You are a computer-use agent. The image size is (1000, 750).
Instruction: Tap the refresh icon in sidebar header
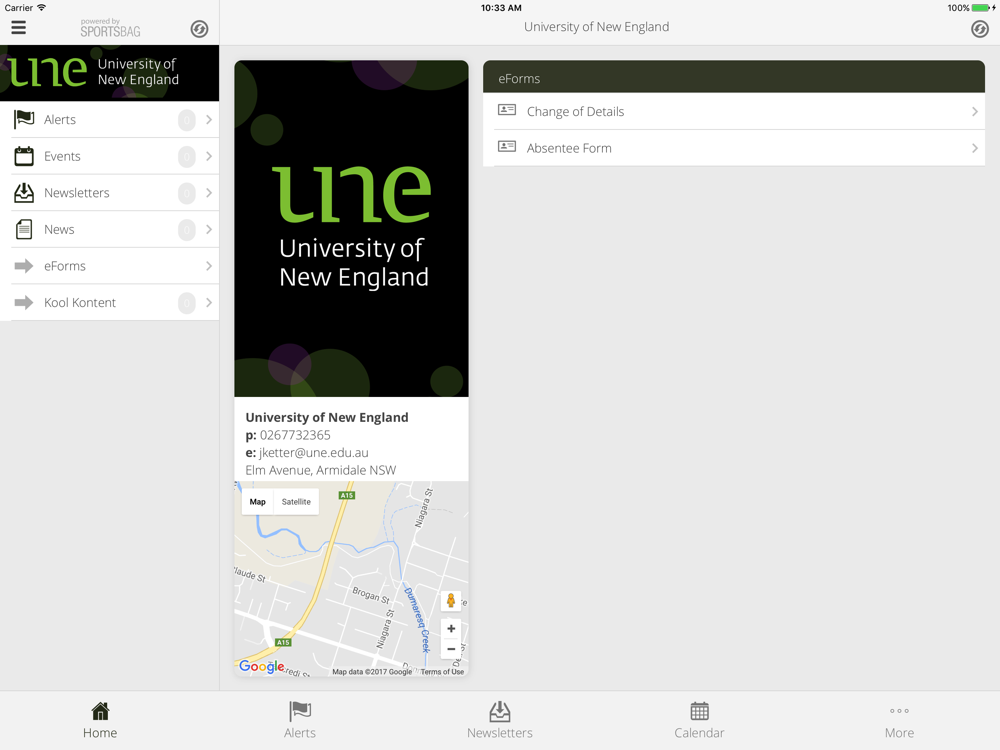pyautogui.click(x=200, y=29)
